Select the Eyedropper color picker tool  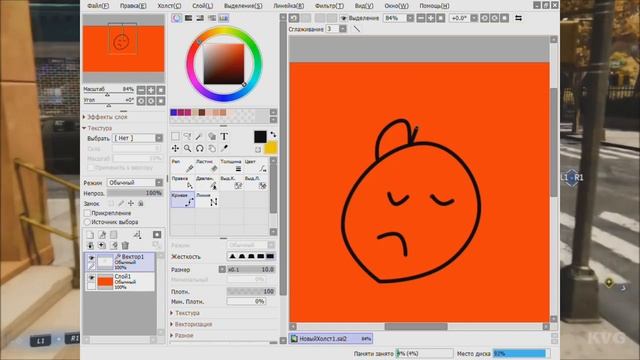click(224, 148)
